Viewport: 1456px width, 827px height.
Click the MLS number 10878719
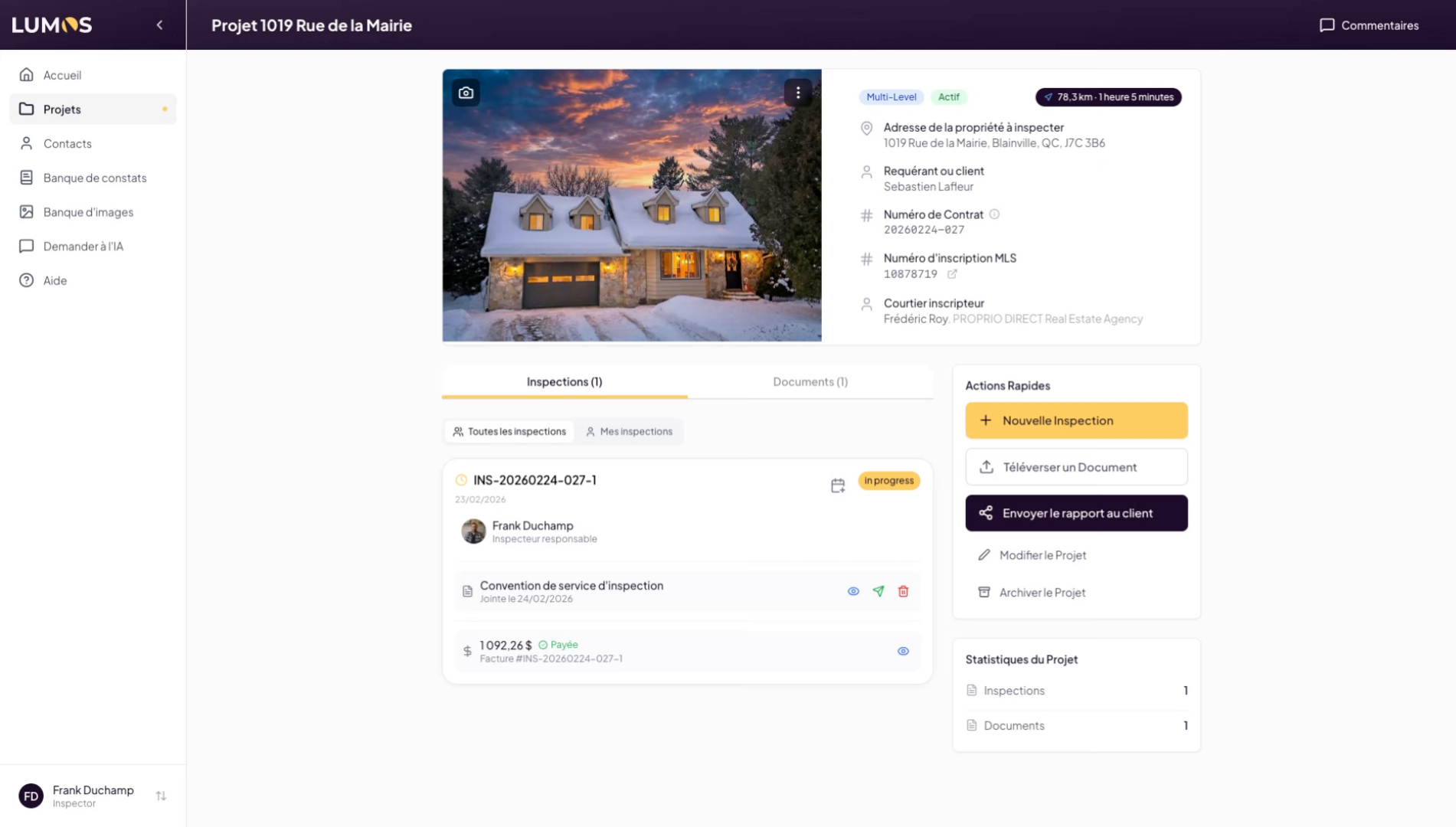(x=911, y=274)
